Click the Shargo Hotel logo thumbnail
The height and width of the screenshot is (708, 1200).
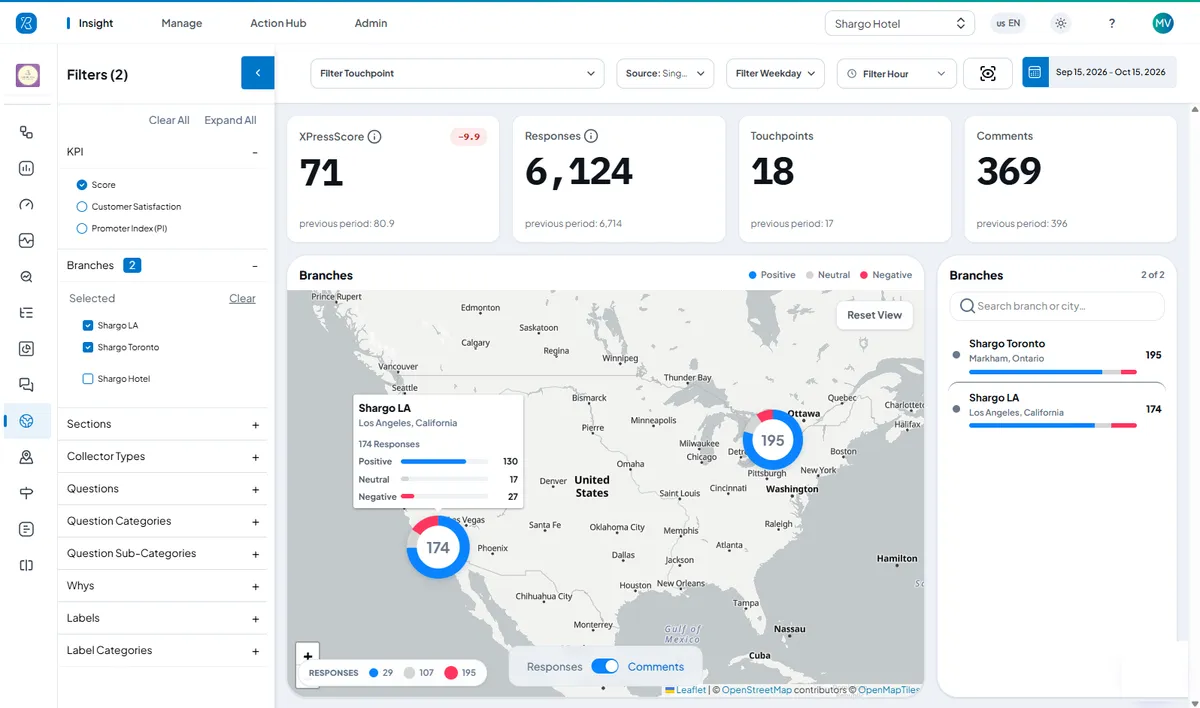click(28, 75)
